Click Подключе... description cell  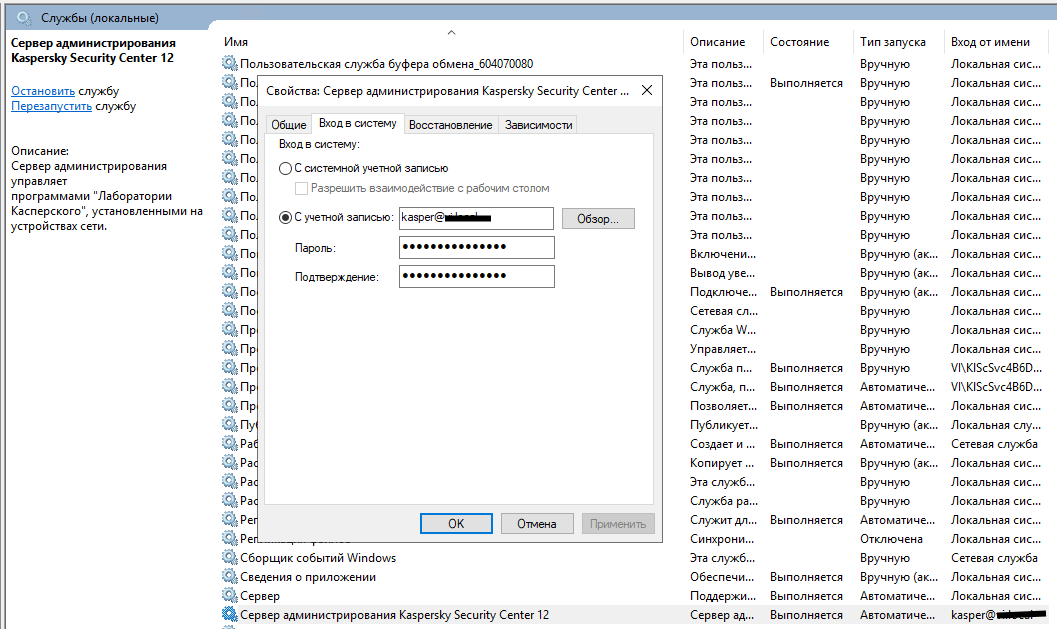(723, 292)
